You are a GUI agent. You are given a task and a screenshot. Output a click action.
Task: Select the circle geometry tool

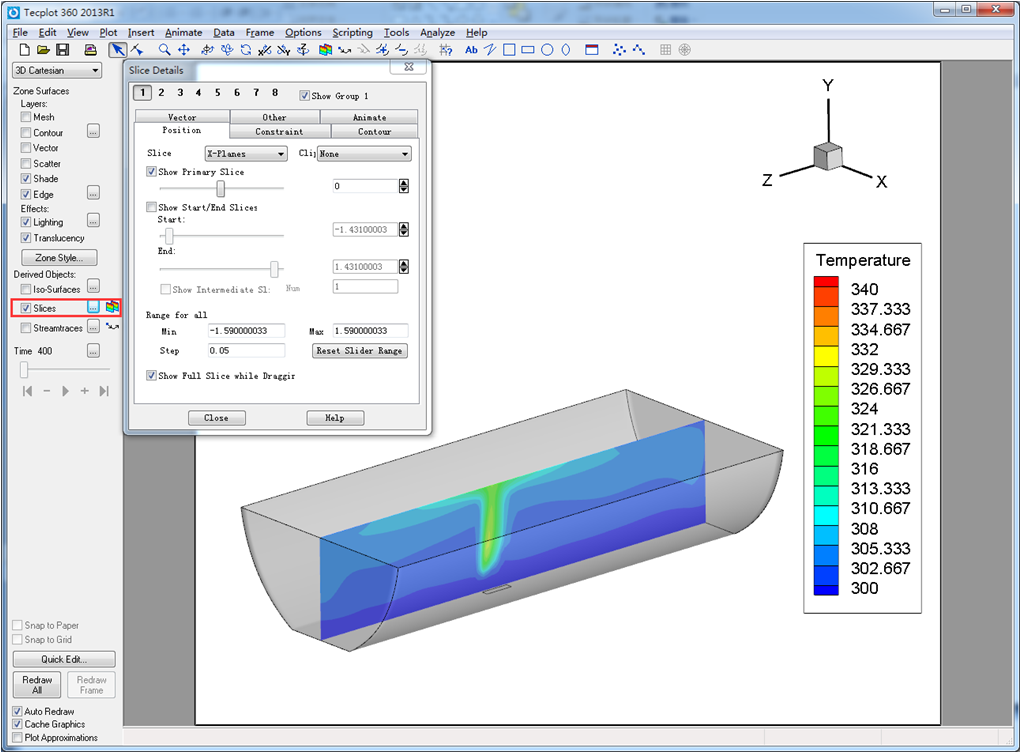[x=547, y=50]
